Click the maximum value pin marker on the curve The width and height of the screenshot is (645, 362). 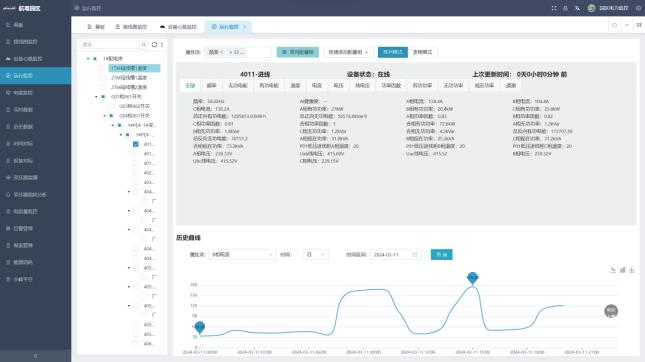473,278
